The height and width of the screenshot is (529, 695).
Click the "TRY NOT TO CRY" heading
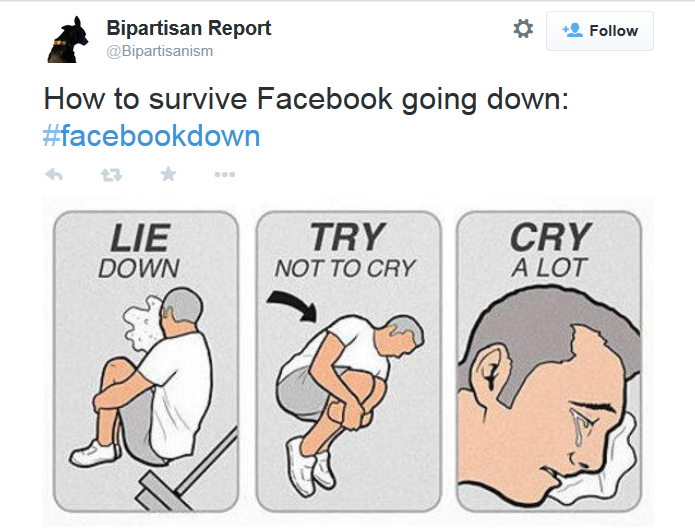(x=345, y=252)
